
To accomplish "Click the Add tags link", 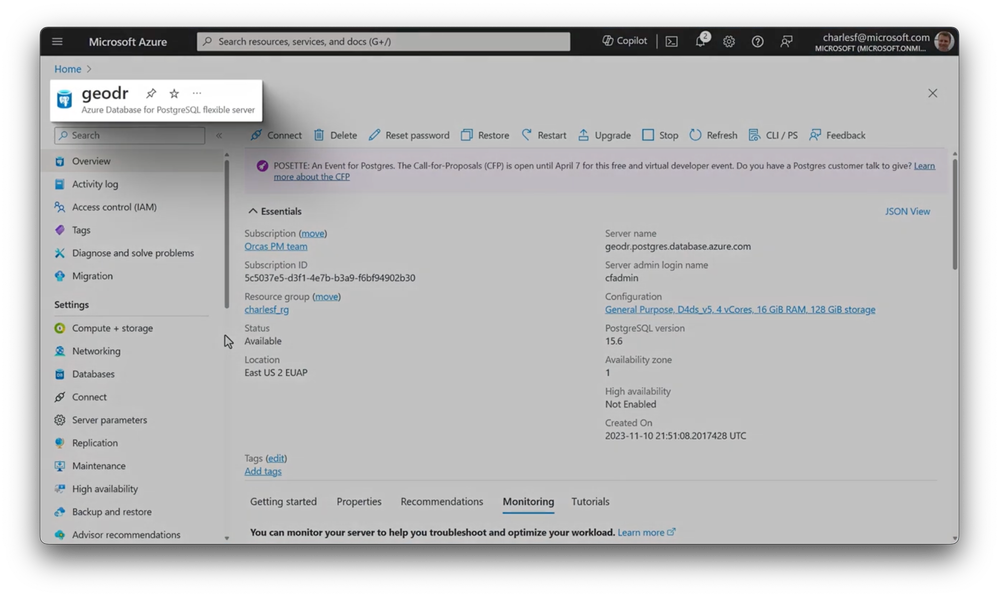I will pos(262,471).
